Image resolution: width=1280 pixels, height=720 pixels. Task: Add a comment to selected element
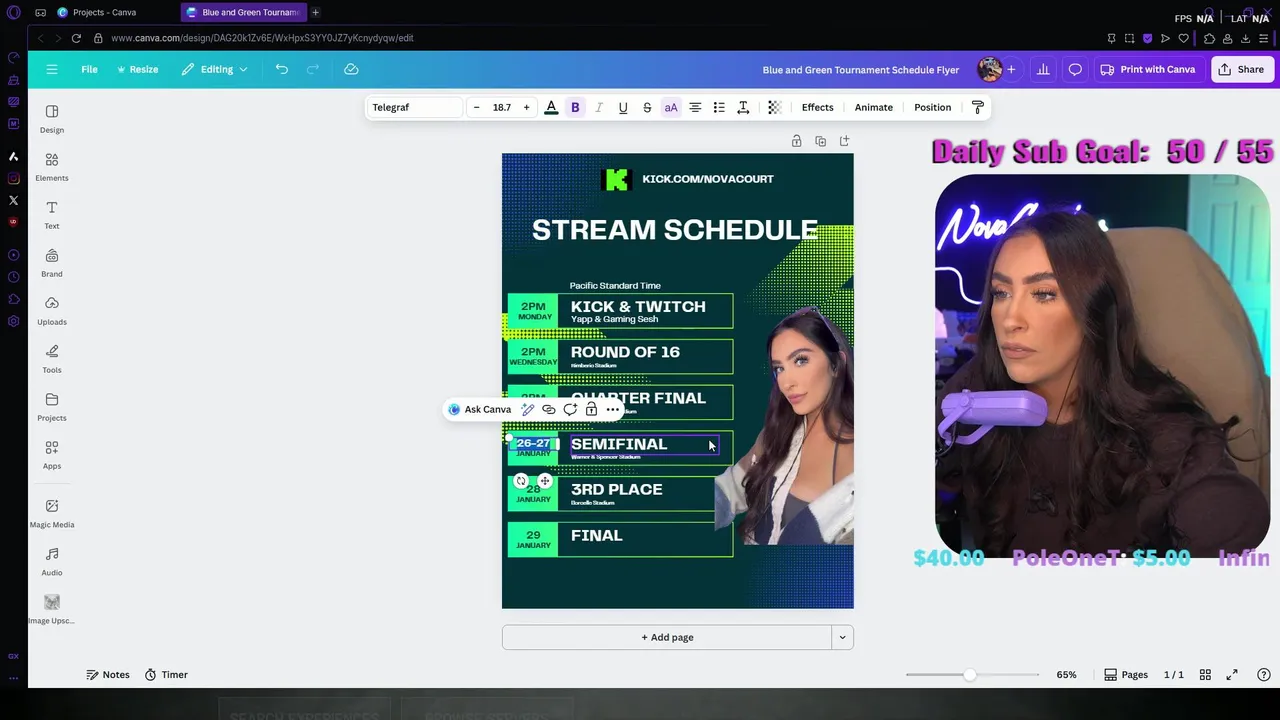[x=570, y=409]
